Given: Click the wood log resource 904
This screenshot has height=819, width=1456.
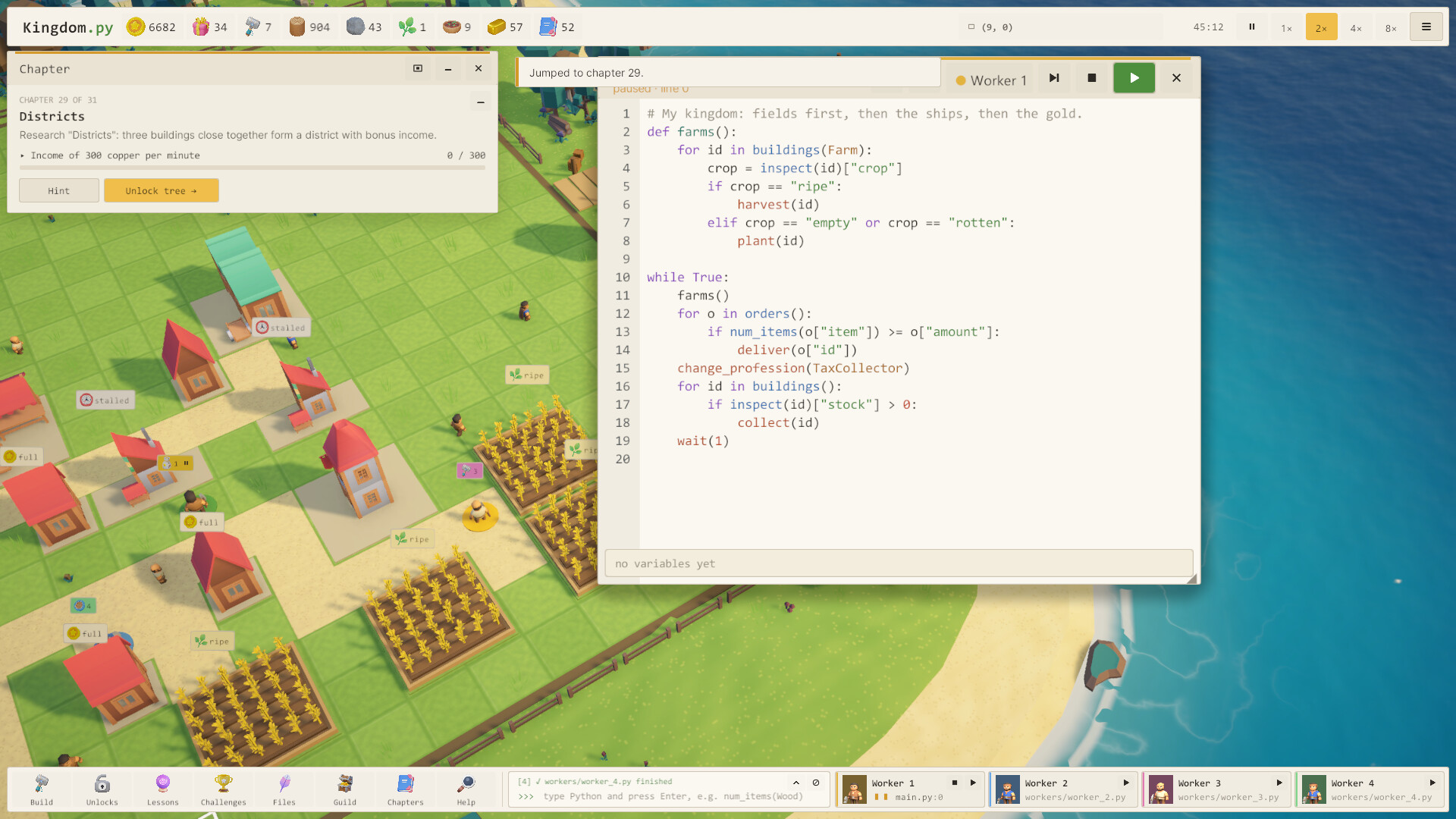Looking at the screenshot, I should pyautogui.click(x=309, y=27).
